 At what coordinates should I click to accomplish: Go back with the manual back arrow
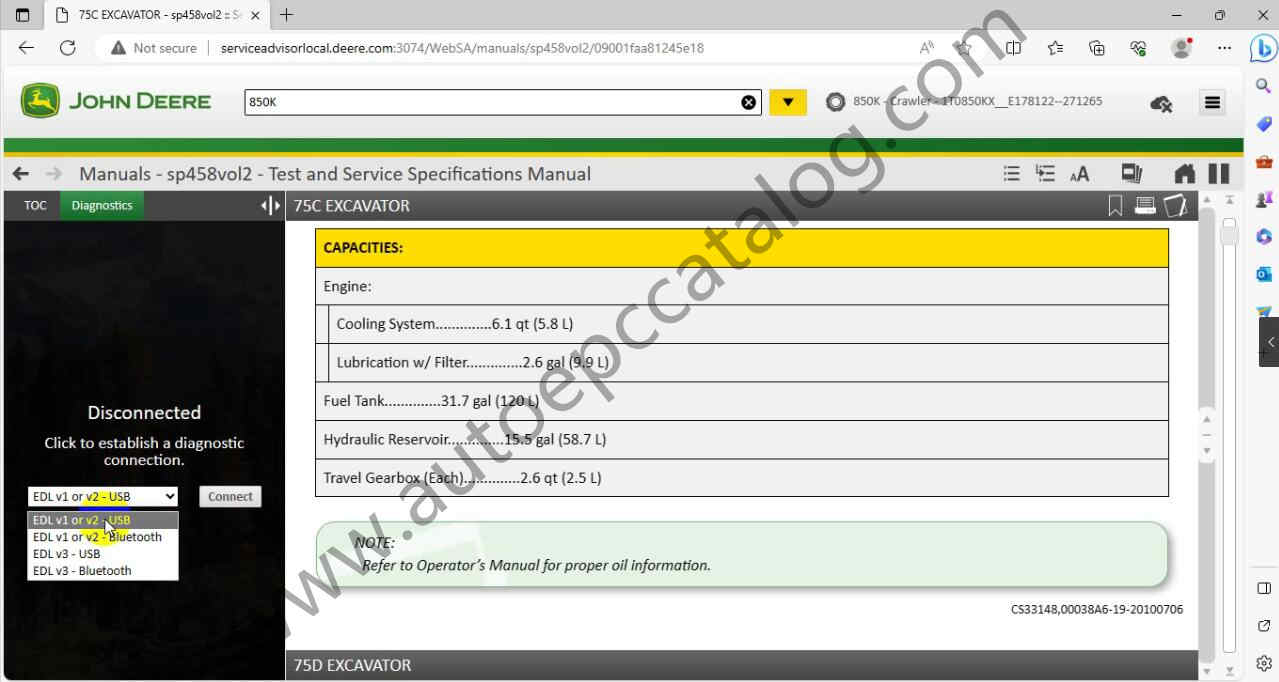point(21,174)
